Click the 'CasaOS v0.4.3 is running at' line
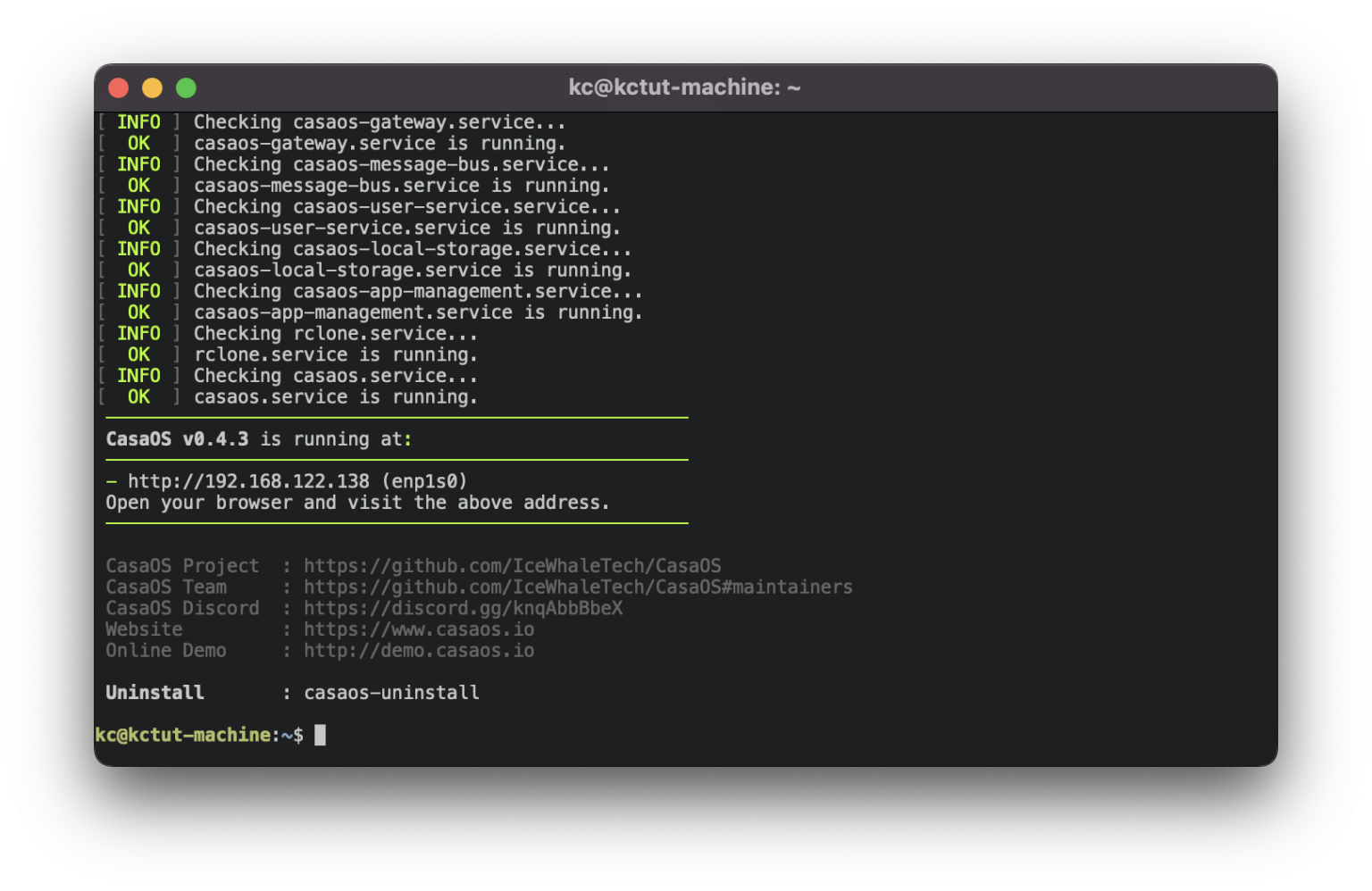This screenshot has width=1372, height=891. point(259,439)
